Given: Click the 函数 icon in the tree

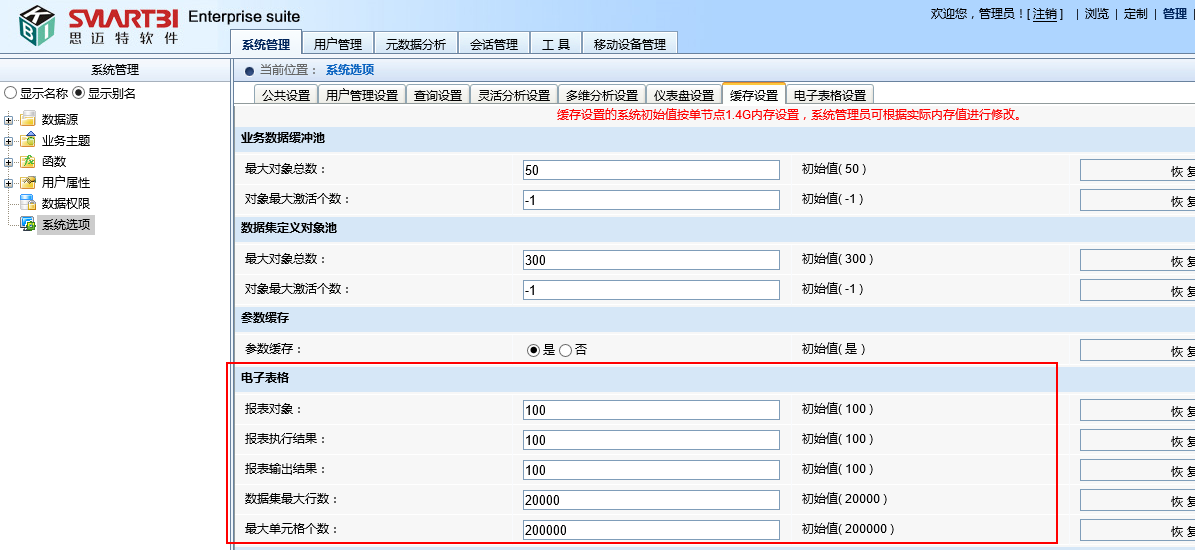Looking at the screenshot, I should (x=28, y=161).
